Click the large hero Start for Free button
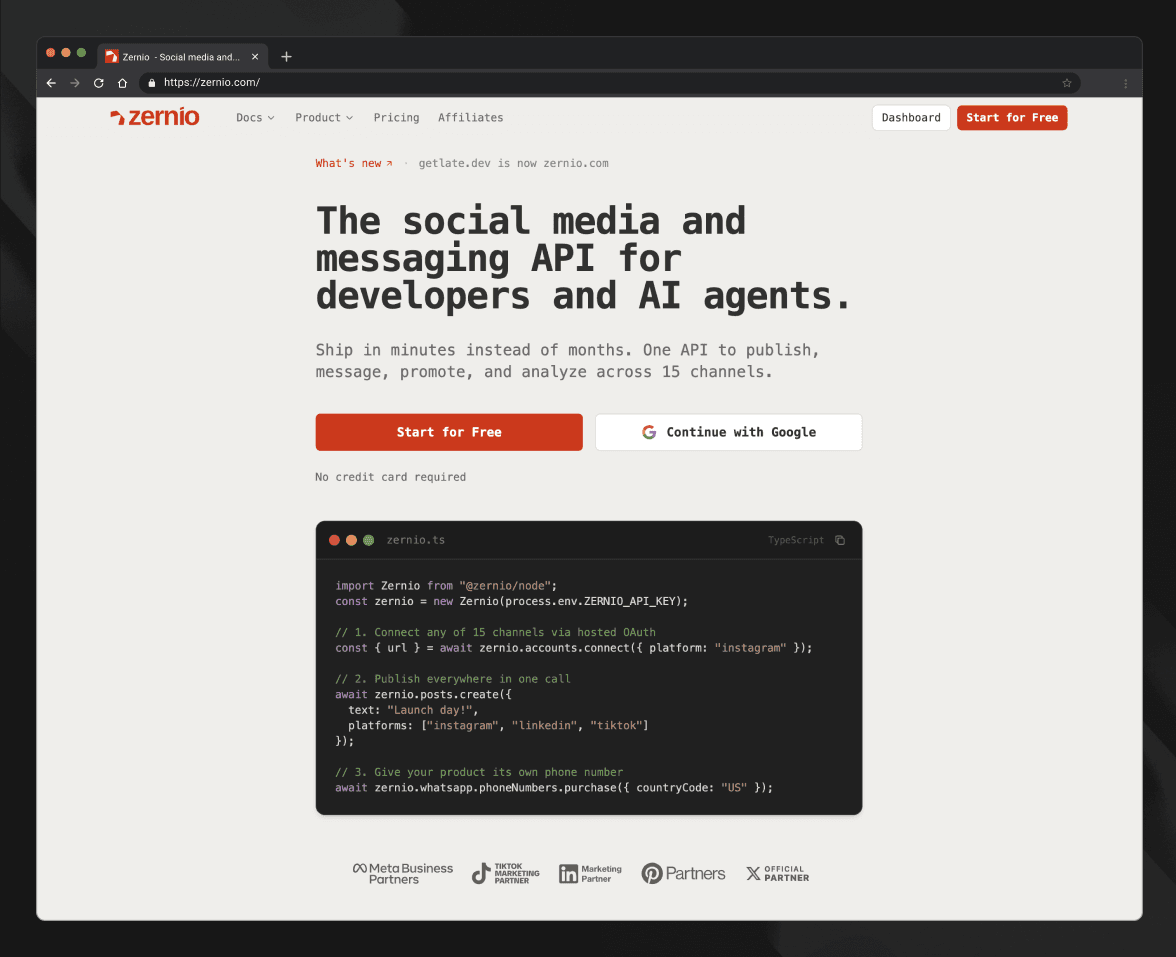 click(x=448, y=432)
